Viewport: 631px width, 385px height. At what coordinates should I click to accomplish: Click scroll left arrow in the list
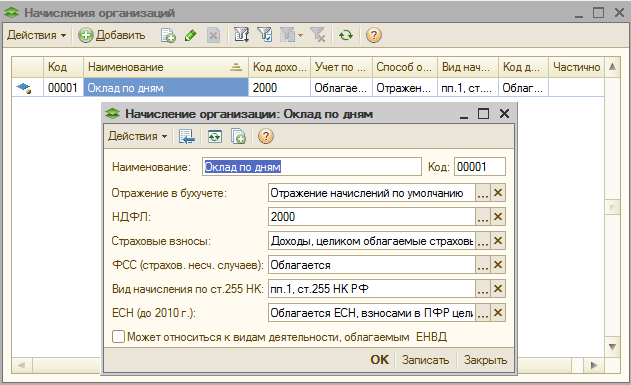(x=21, y=365)
